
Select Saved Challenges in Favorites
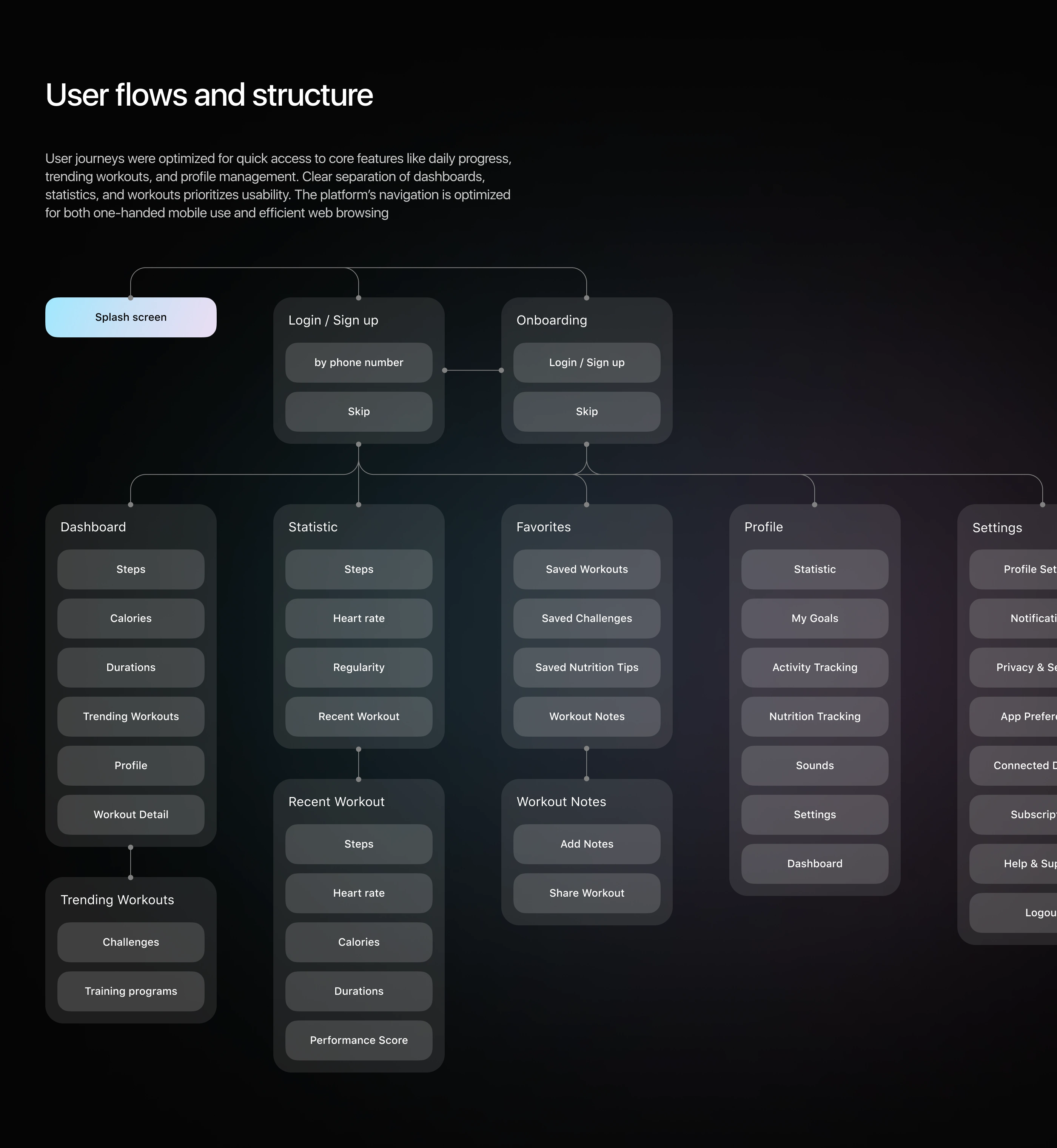[586, 619]
